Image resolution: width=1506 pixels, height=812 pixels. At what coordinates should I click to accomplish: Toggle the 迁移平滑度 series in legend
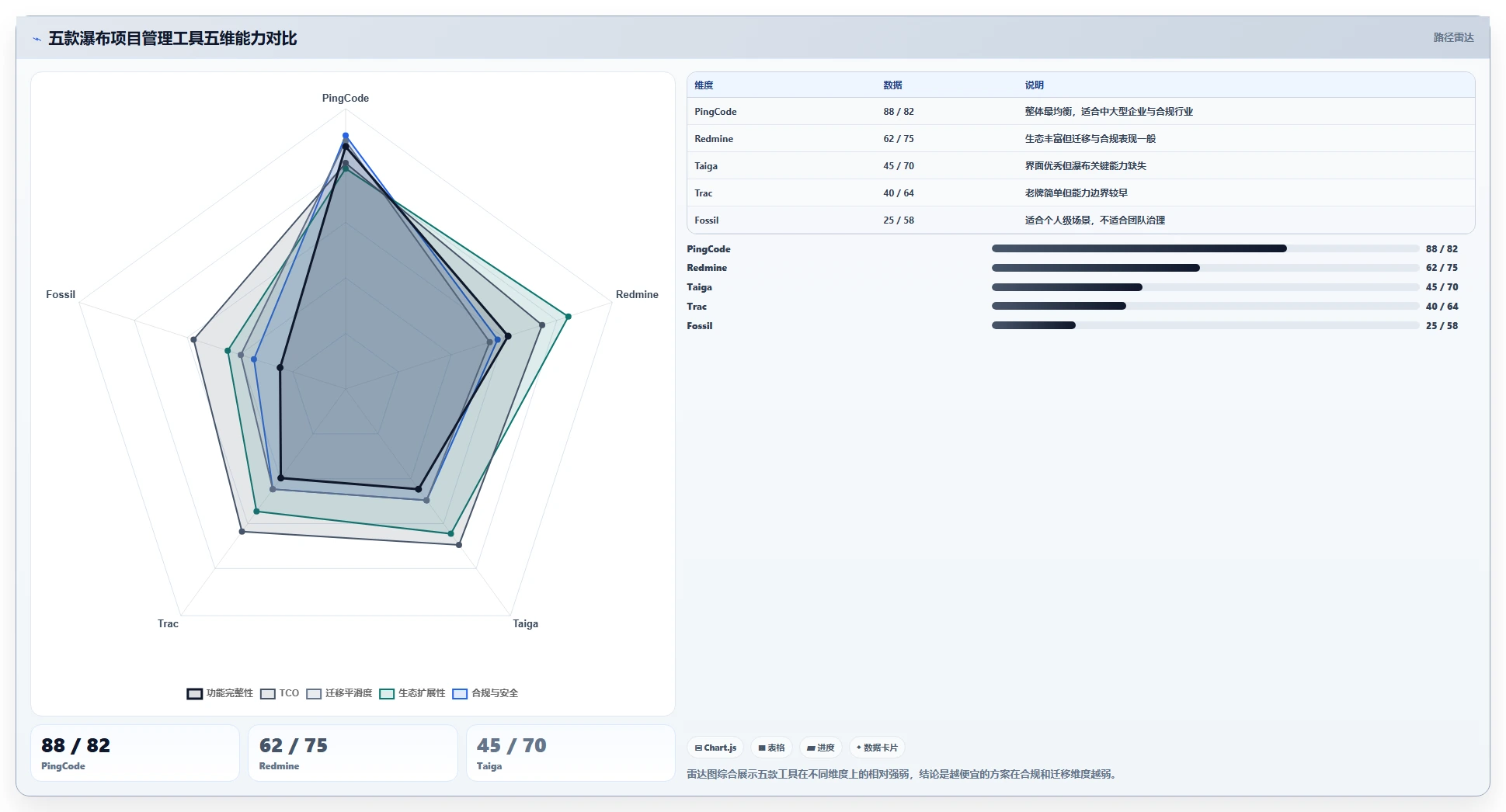point(339,693)
